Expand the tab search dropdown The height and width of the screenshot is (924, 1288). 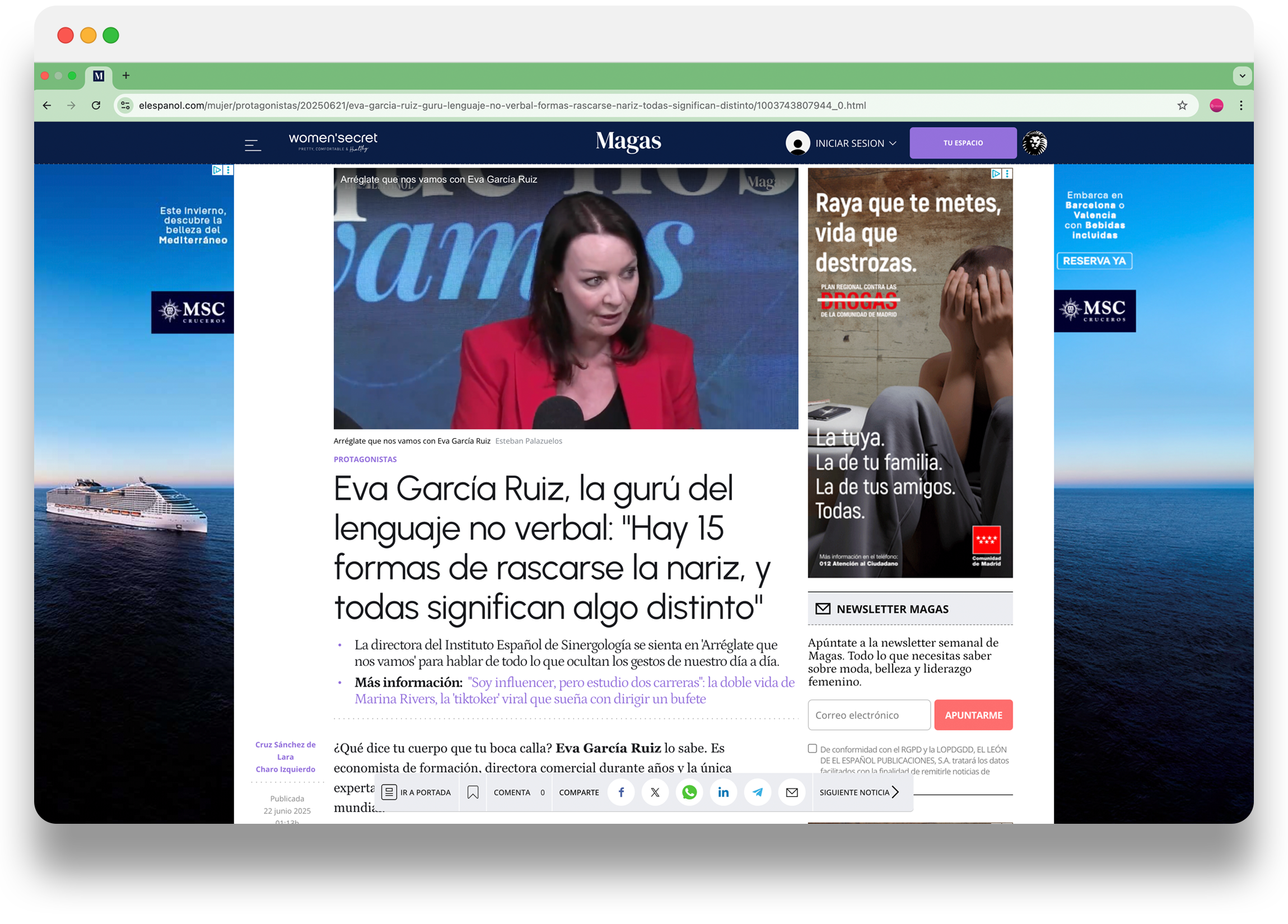click(1242, 76)
